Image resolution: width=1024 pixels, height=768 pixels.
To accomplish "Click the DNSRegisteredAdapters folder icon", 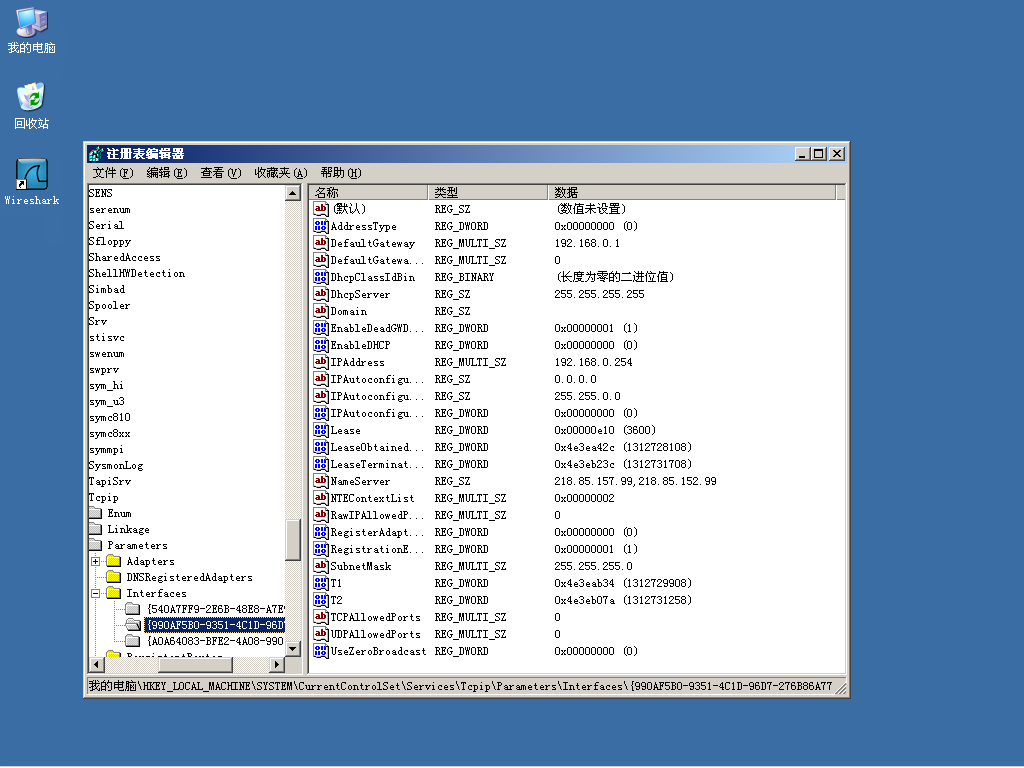I will [114, 577].
